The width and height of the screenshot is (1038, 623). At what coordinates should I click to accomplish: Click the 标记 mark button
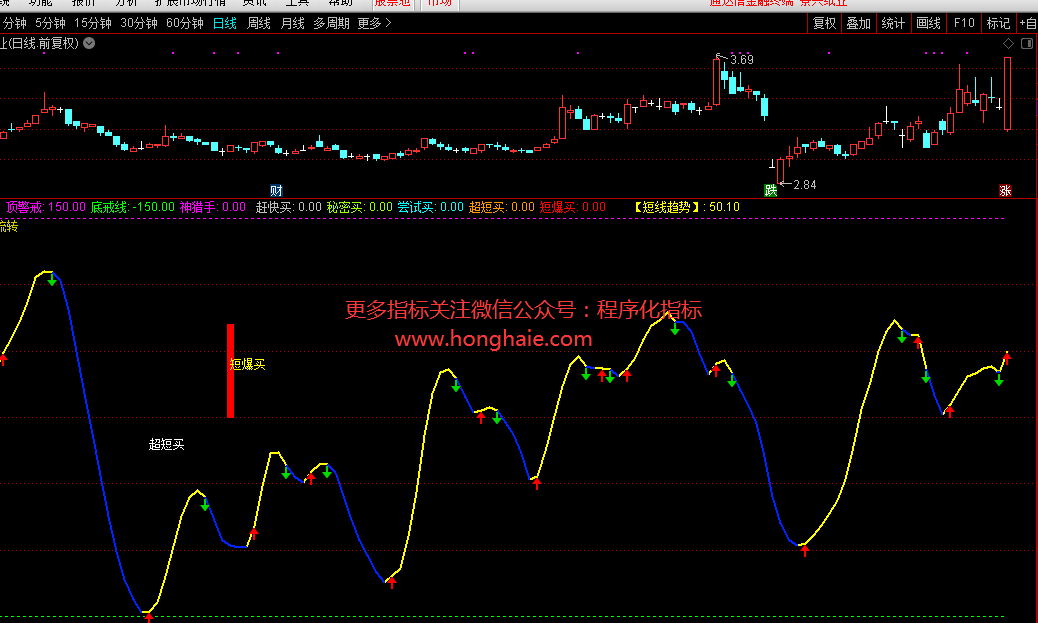pyautogui.click(x=997, y=23)
